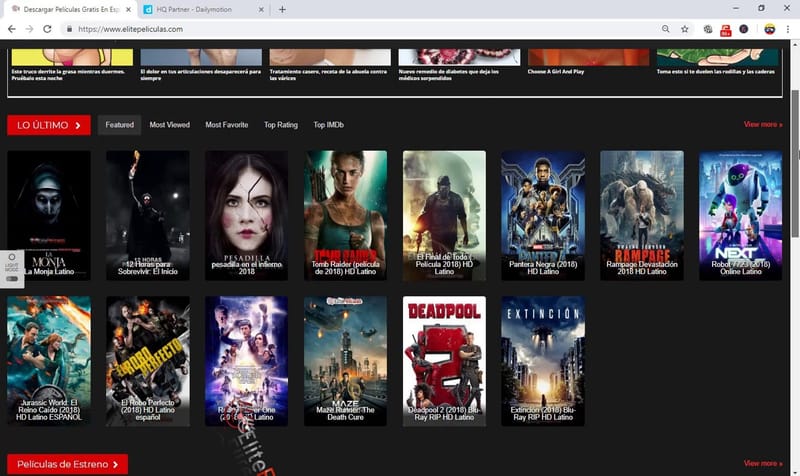Select the Most Viewed tab
This screenshot has width=800, height=476.
pos(169,125)
